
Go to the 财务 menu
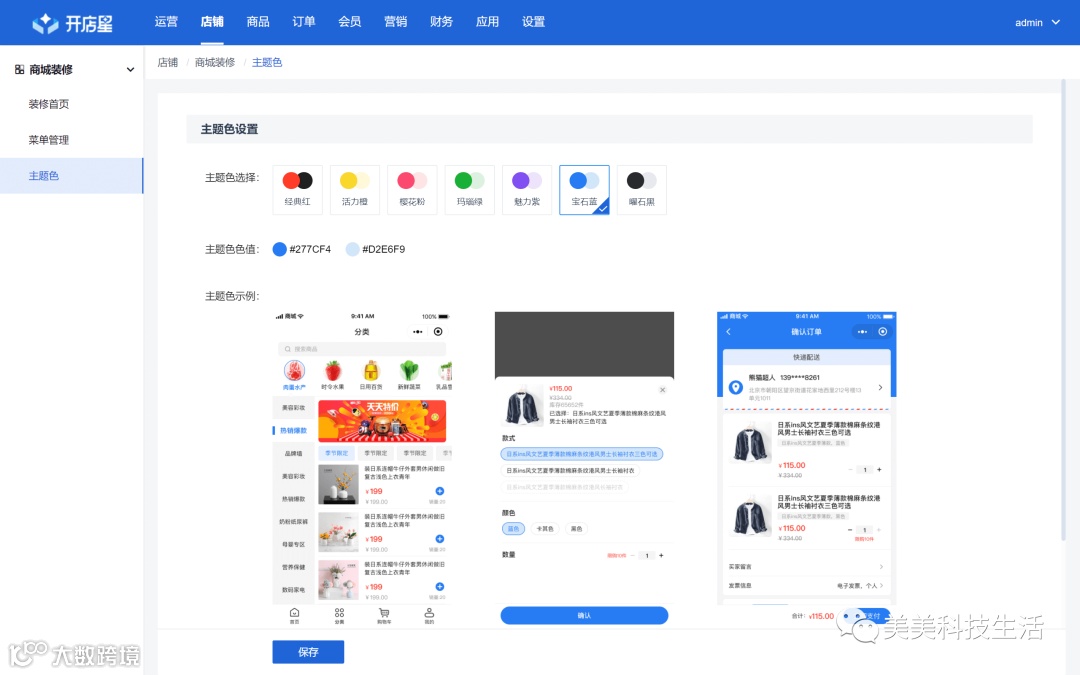click(442, 21)
